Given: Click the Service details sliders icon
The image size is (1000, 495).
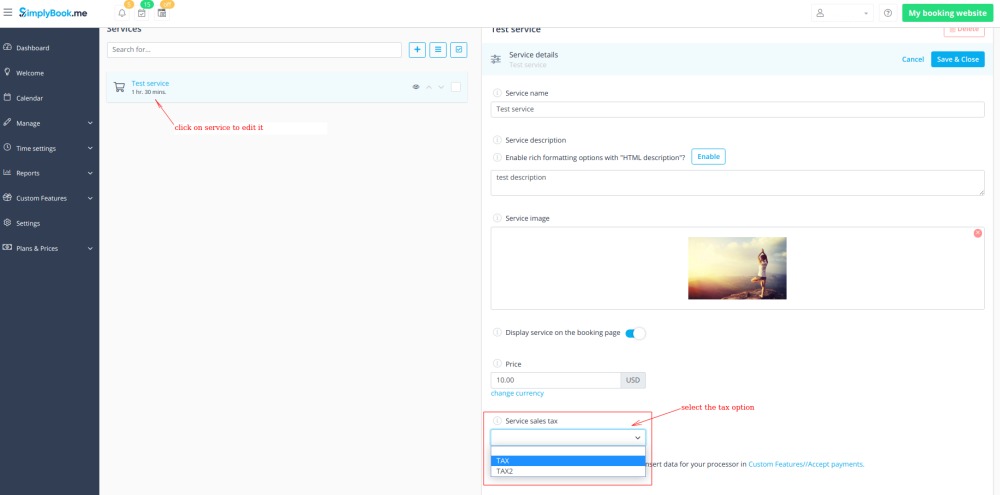Looking at the screenshot, I should click(x=496, y=59).
